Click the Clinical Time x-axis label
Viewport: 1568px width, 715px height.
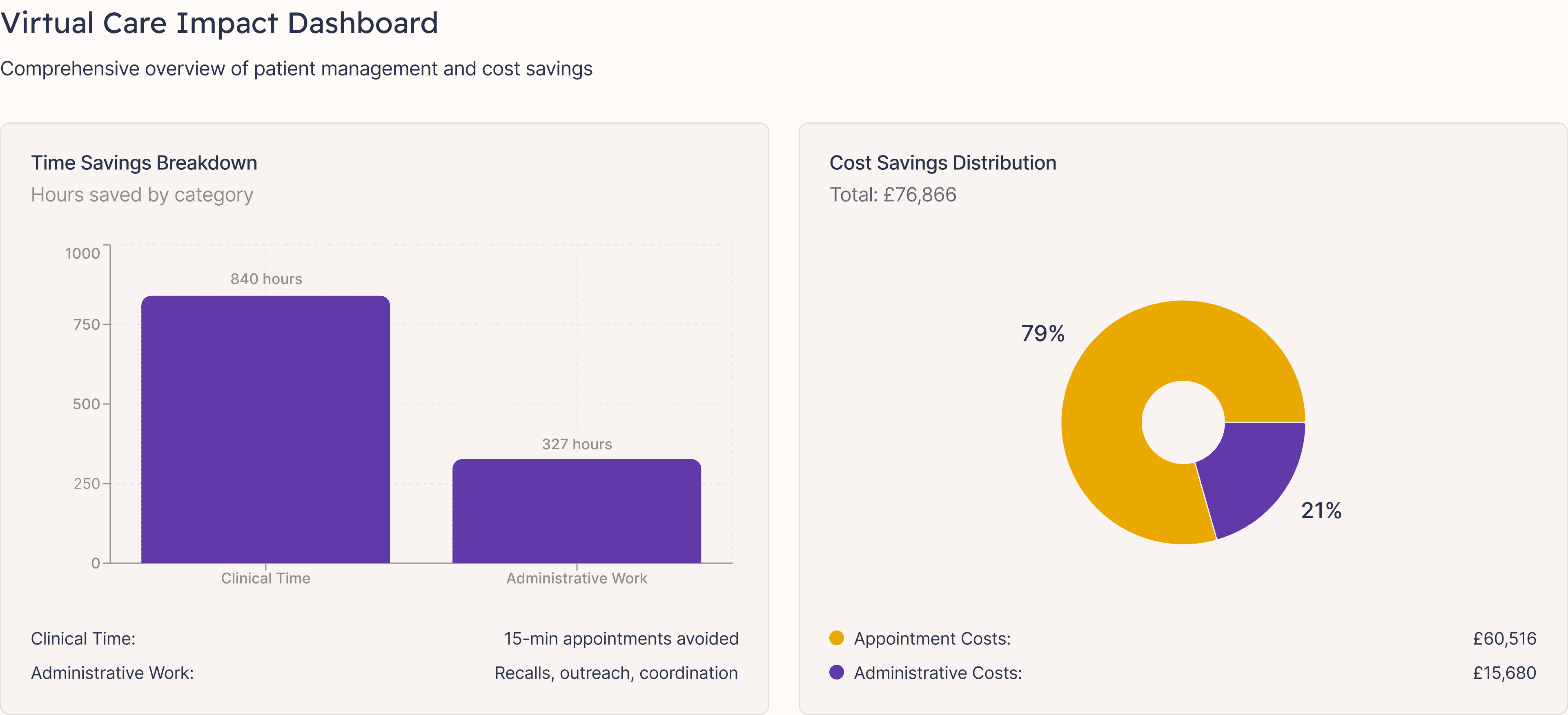(265, 578)
